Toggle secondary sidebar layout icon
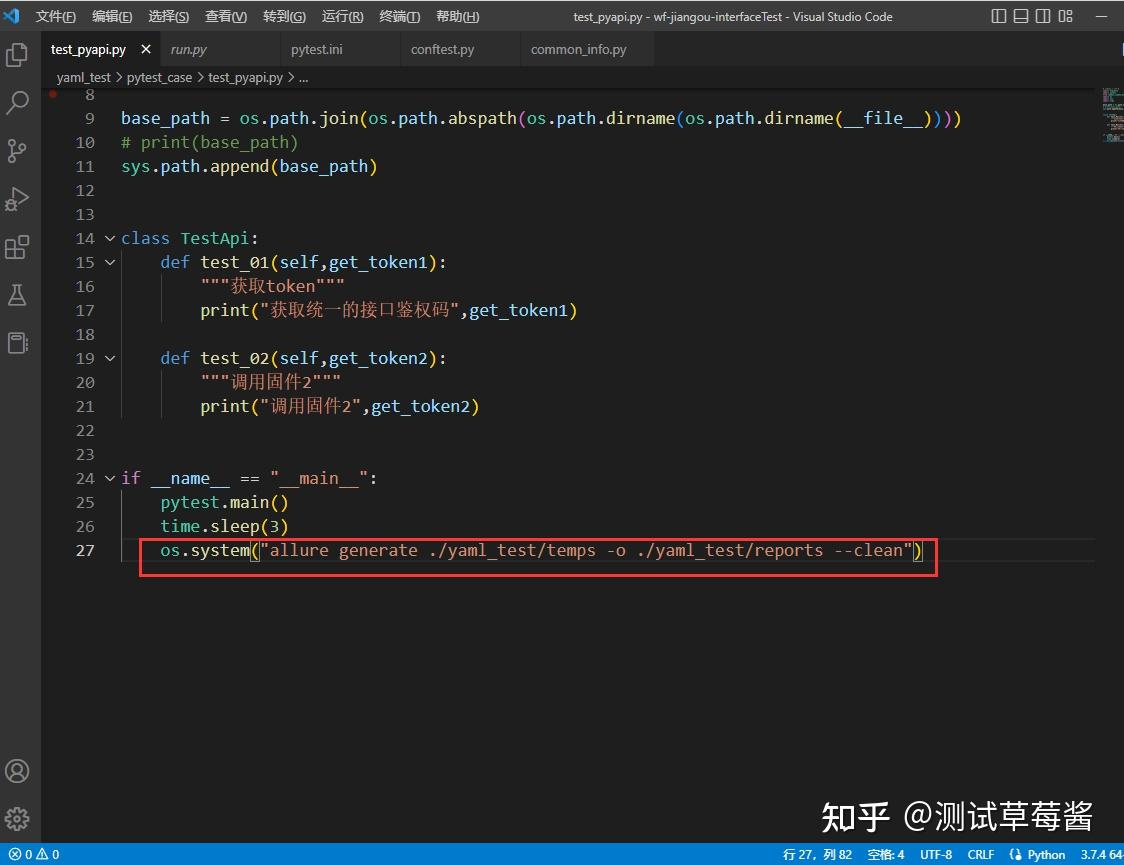The width and height of the screenshot is (1124, 865). point(1043,16)
